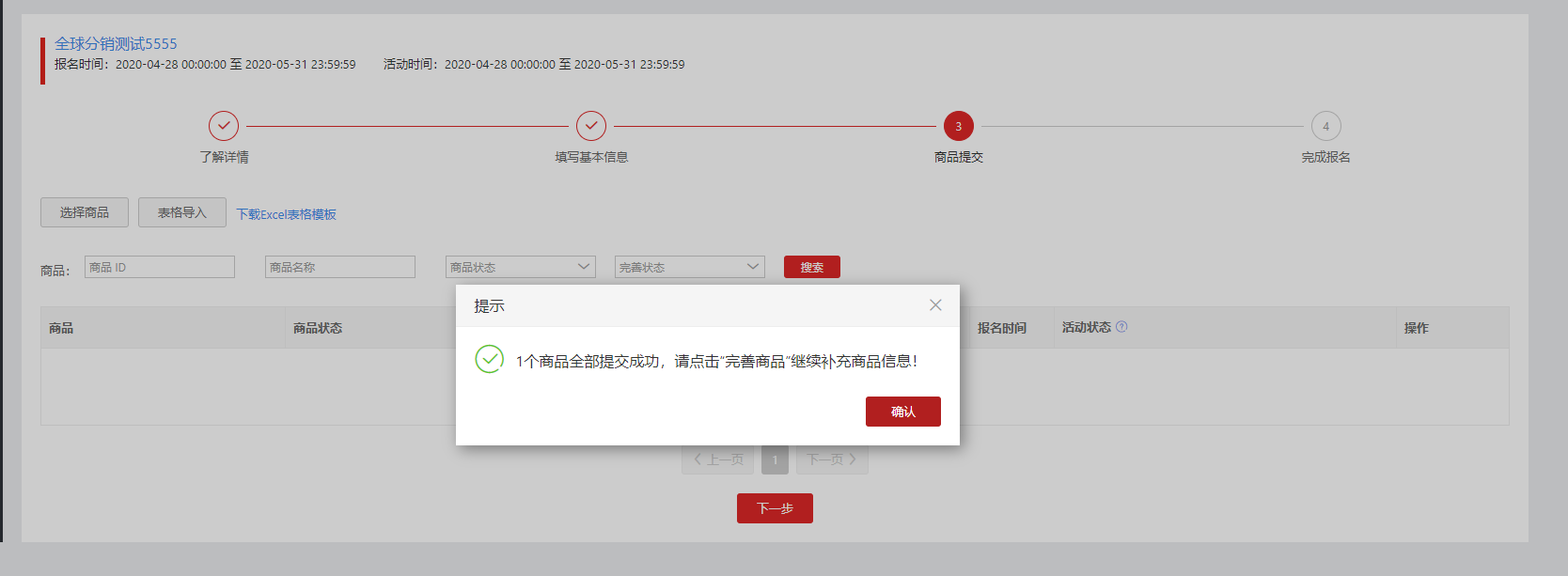Go to next page with 下一页
1568x576 pixels.
coord(832,459)
